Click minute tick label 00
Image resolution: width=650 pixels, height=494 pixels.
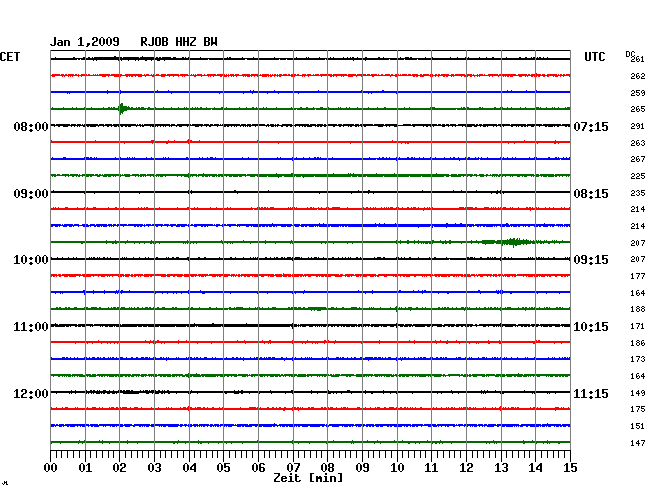pyautogui.click(x=51, y=468)
